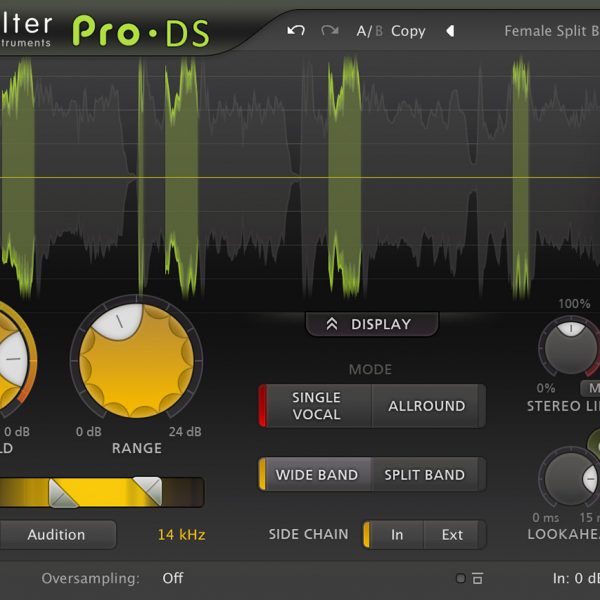Click the Oversampling: label

pyautogui.click(x=91, y=578)
